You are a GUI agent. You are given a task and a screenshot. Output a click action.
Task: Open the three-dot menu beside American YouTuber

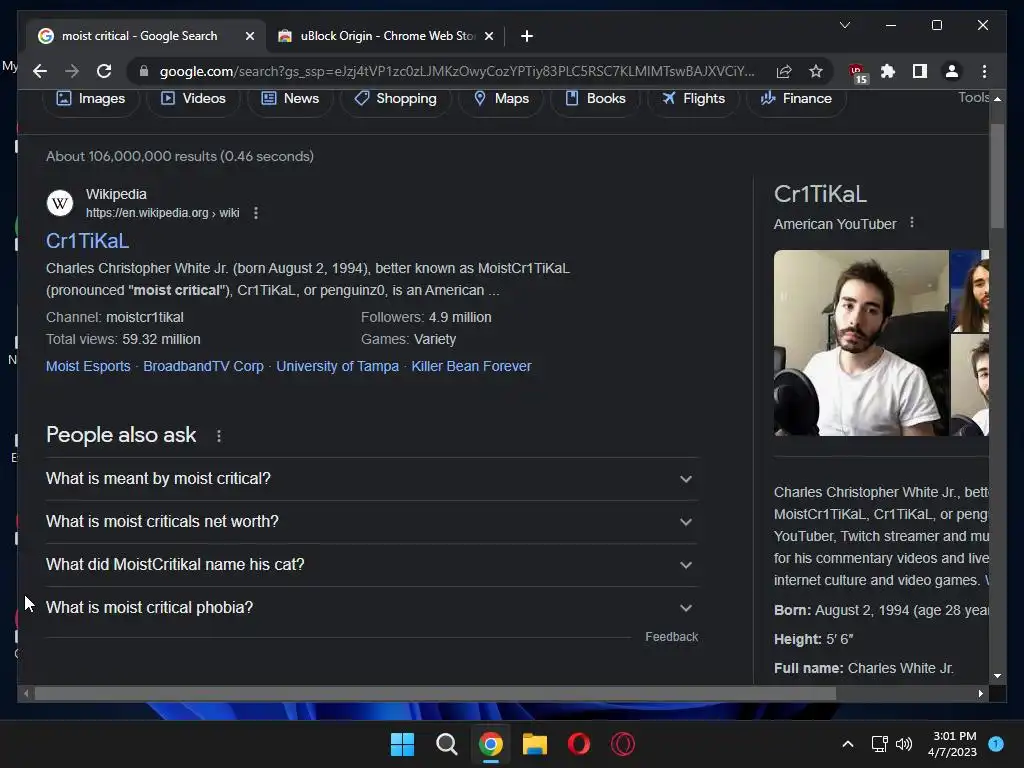click(x=912, y=223)
